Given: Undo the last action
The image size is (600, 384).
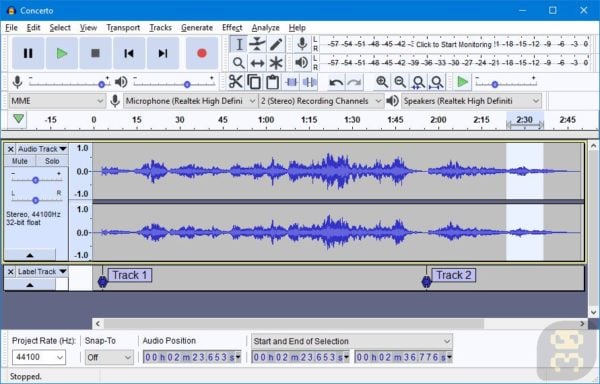Looking at the screenshot, I should (x=336, y=82).
